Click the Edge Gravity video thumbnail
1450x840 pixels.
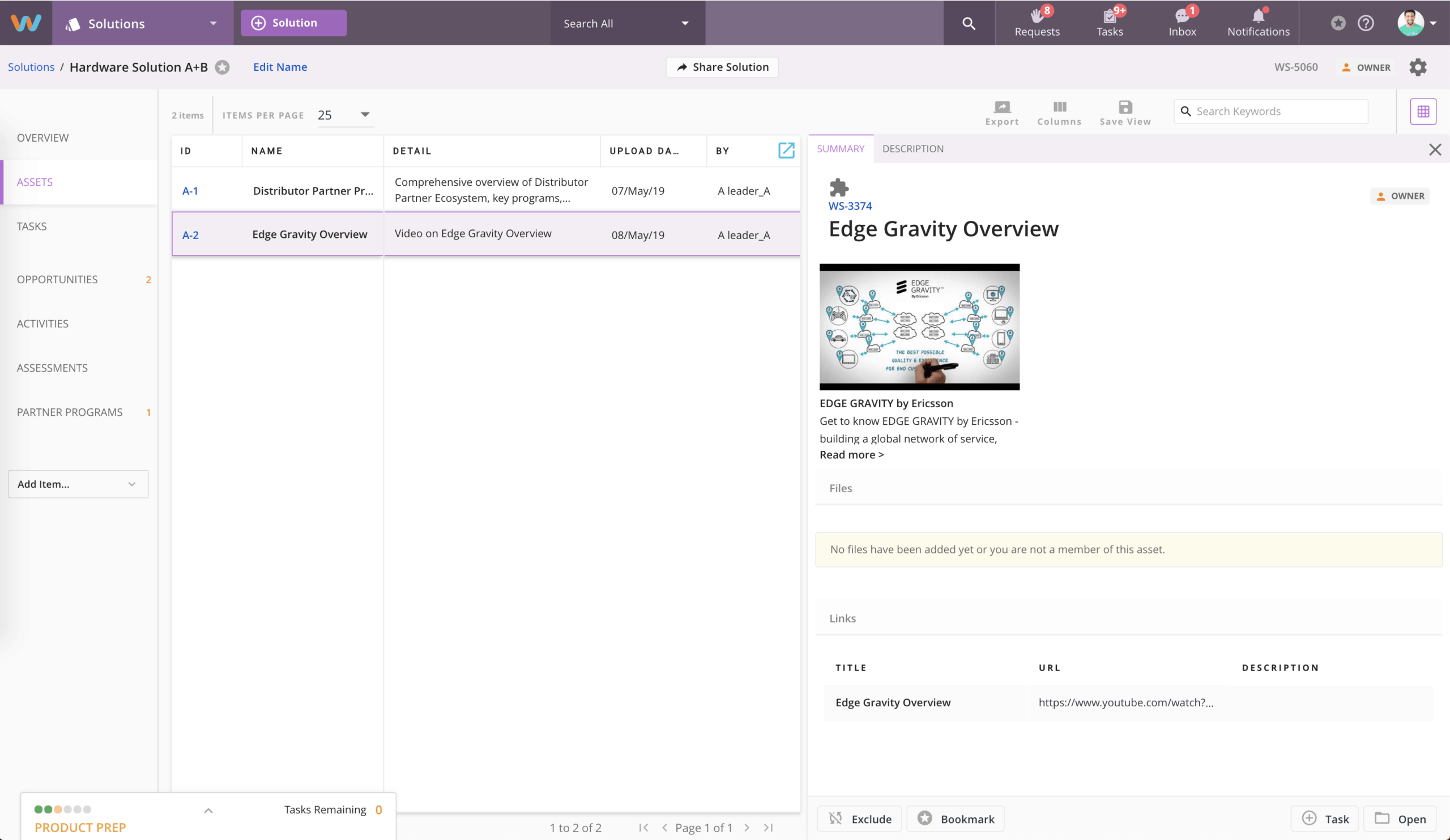pos(919,327)
